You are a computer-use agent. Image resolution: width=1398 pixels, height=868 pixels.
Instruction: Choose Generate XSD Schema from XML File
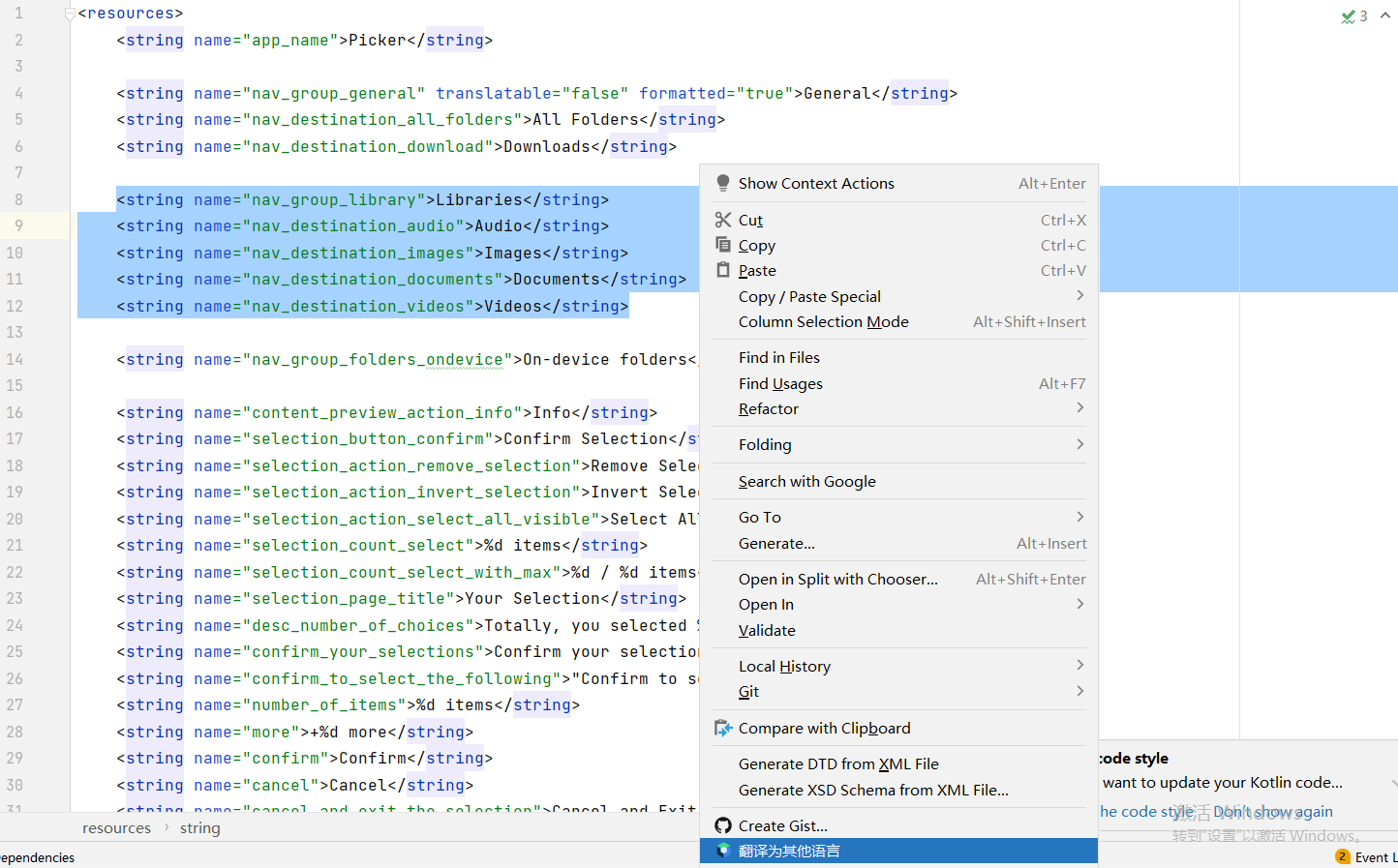[x=898, y=790]
